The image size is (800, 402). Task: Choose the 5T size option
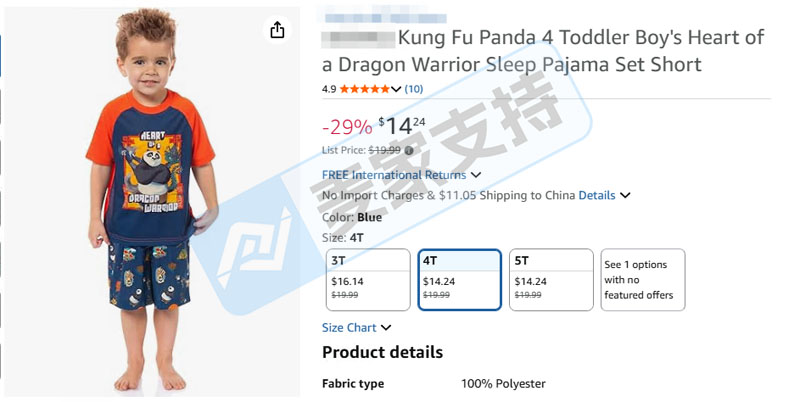[x=551, y=280]
